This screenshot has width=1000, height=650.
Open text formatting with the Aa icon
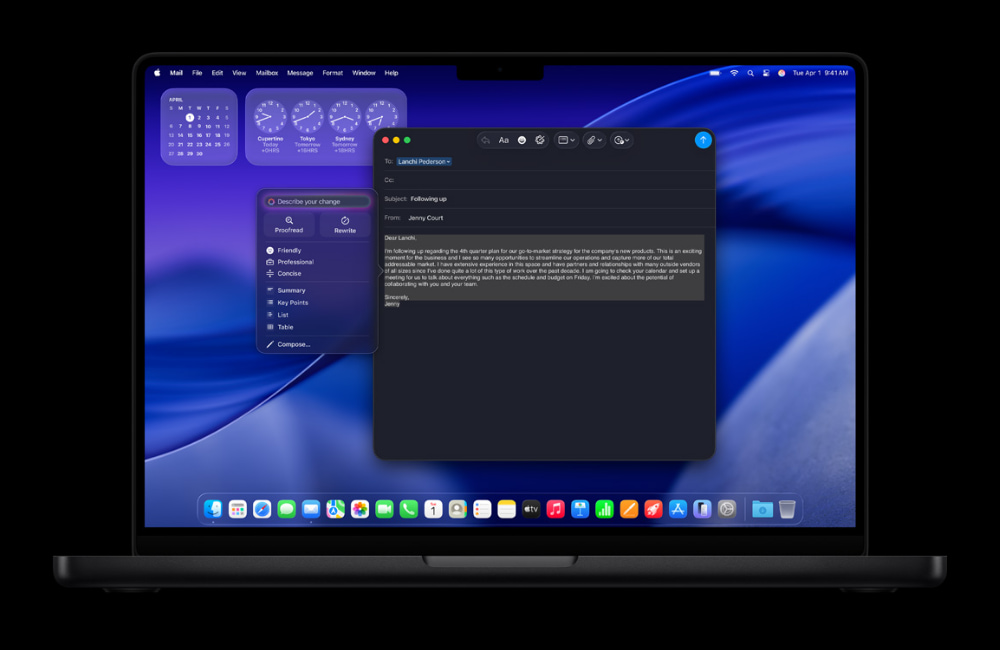click(x=503, y=140)
